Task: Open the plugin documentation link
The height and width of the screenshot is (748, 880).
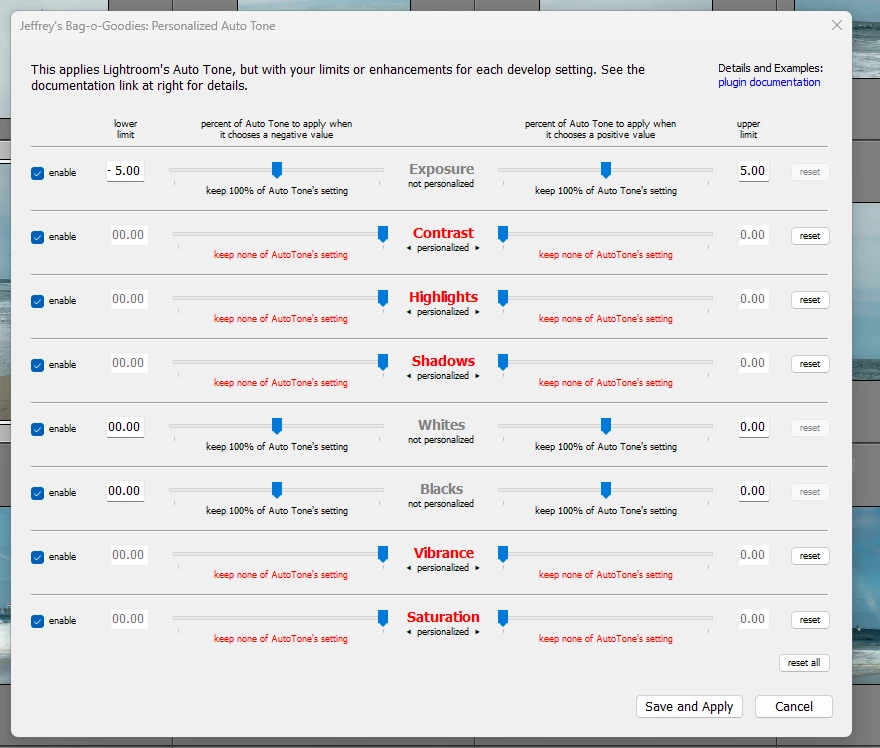Action: point(769,82)
